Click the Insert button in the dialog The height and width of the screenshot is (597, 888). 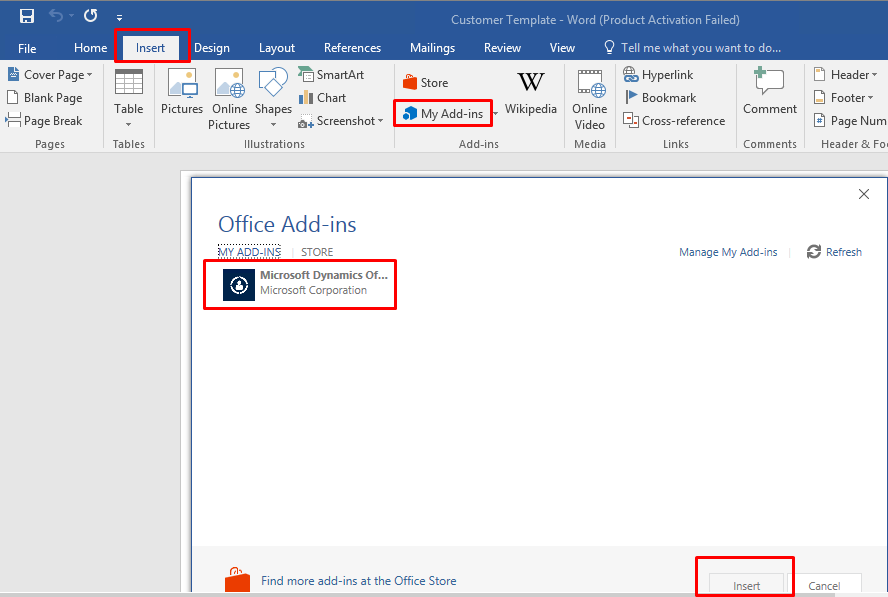click(x=746, y=585)
